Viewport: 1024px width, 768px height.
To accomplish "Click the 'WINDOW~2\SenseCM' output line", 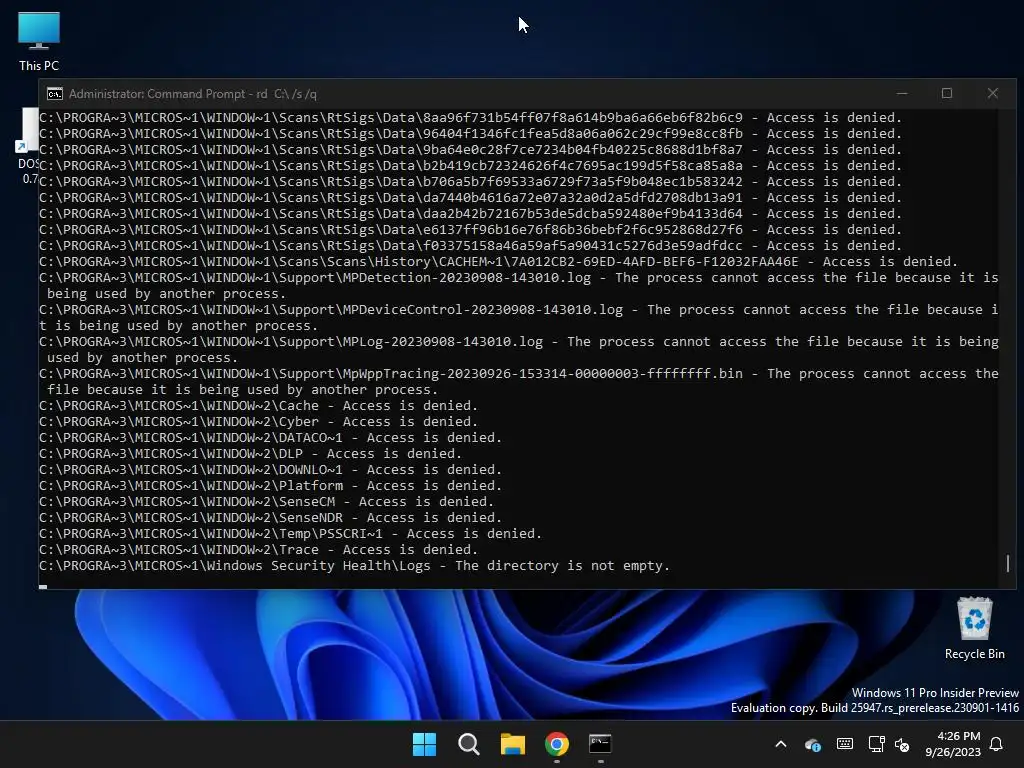I will click(x=266, y=502).
